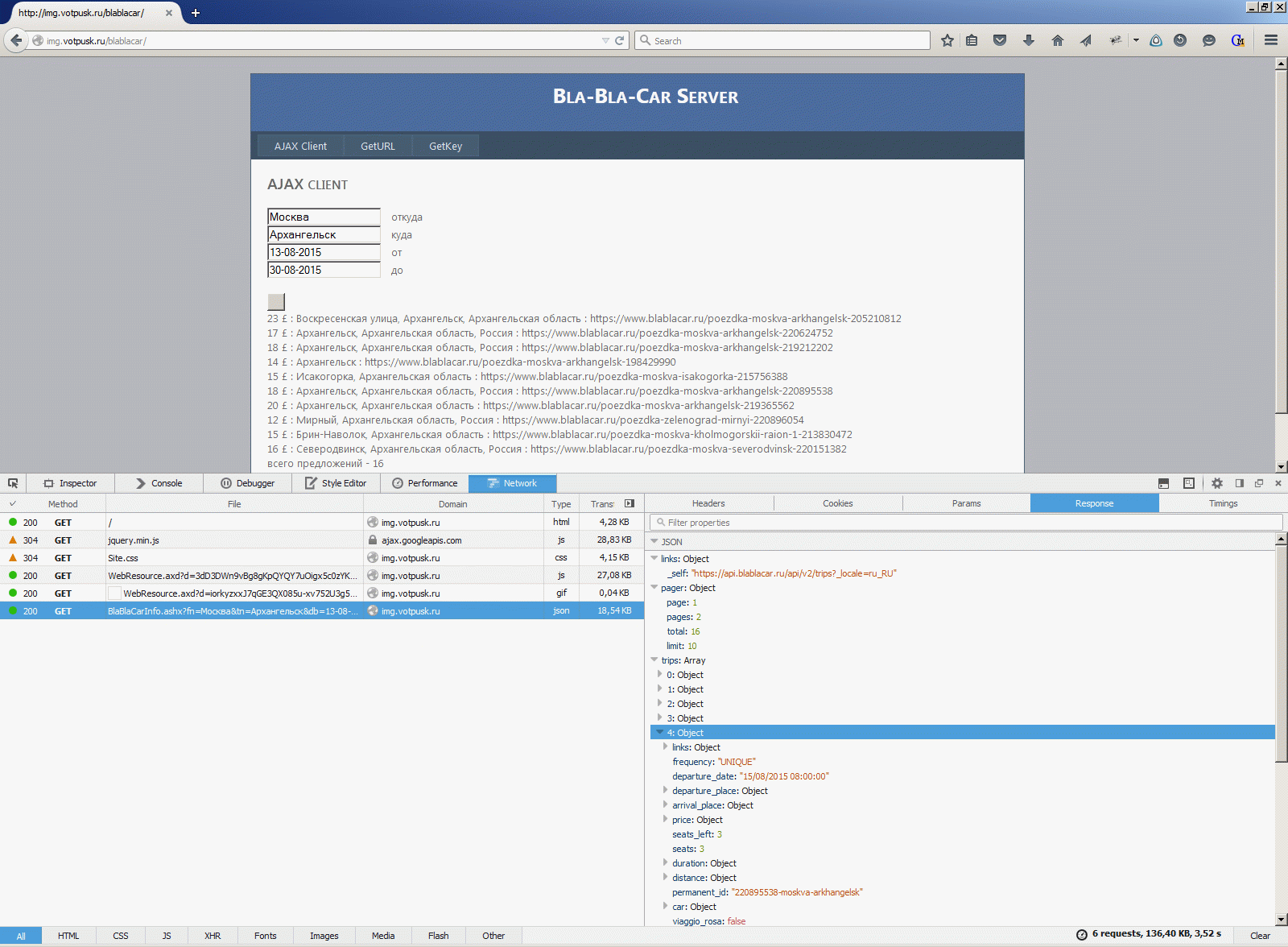The width and height of the screenshot is (1288, 947).
Task: Open the Style Editor tab
Action: [336, 483]
